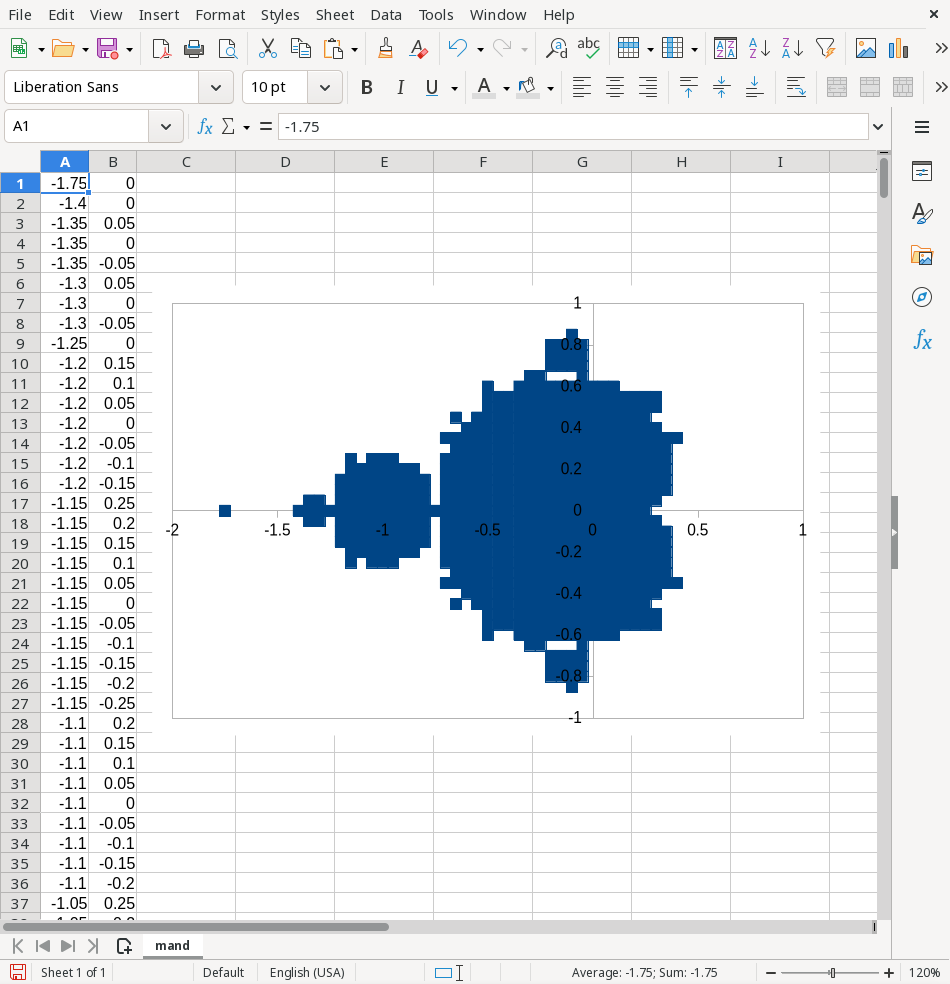Image resolution: width=950 pixels, height=984 pixels.
Task: Open a file with the folder icon
Action: tap(63, 48)
